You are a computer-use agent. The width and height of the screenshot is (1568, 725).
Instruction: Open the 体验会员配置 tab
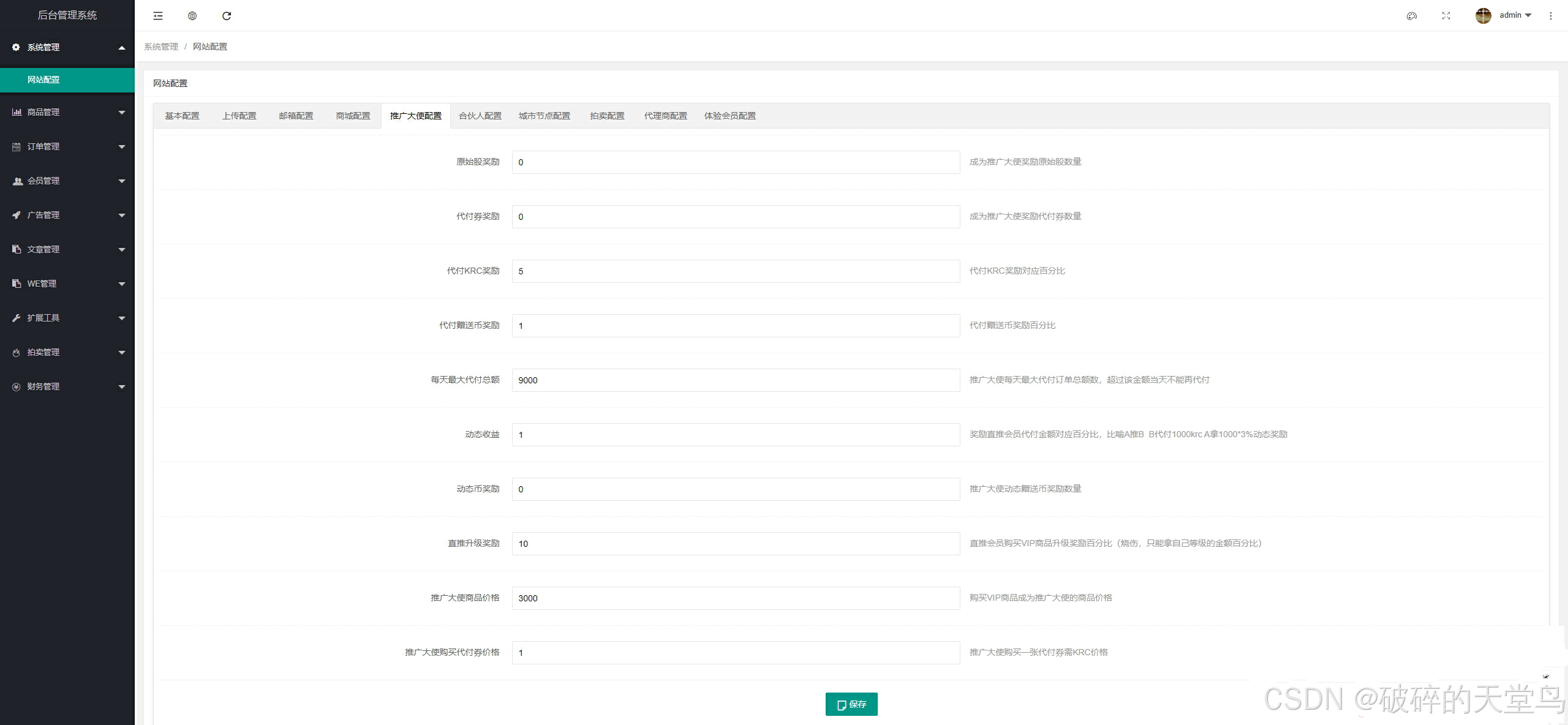point(729,116)
